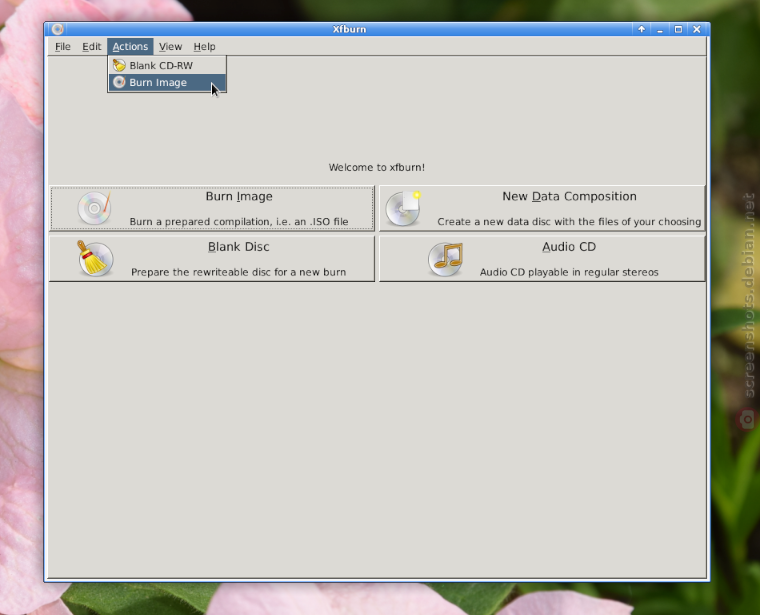Click the disc icon beside Burn Image menu entry
Screen dimensions: 760x615
(119, 82)
